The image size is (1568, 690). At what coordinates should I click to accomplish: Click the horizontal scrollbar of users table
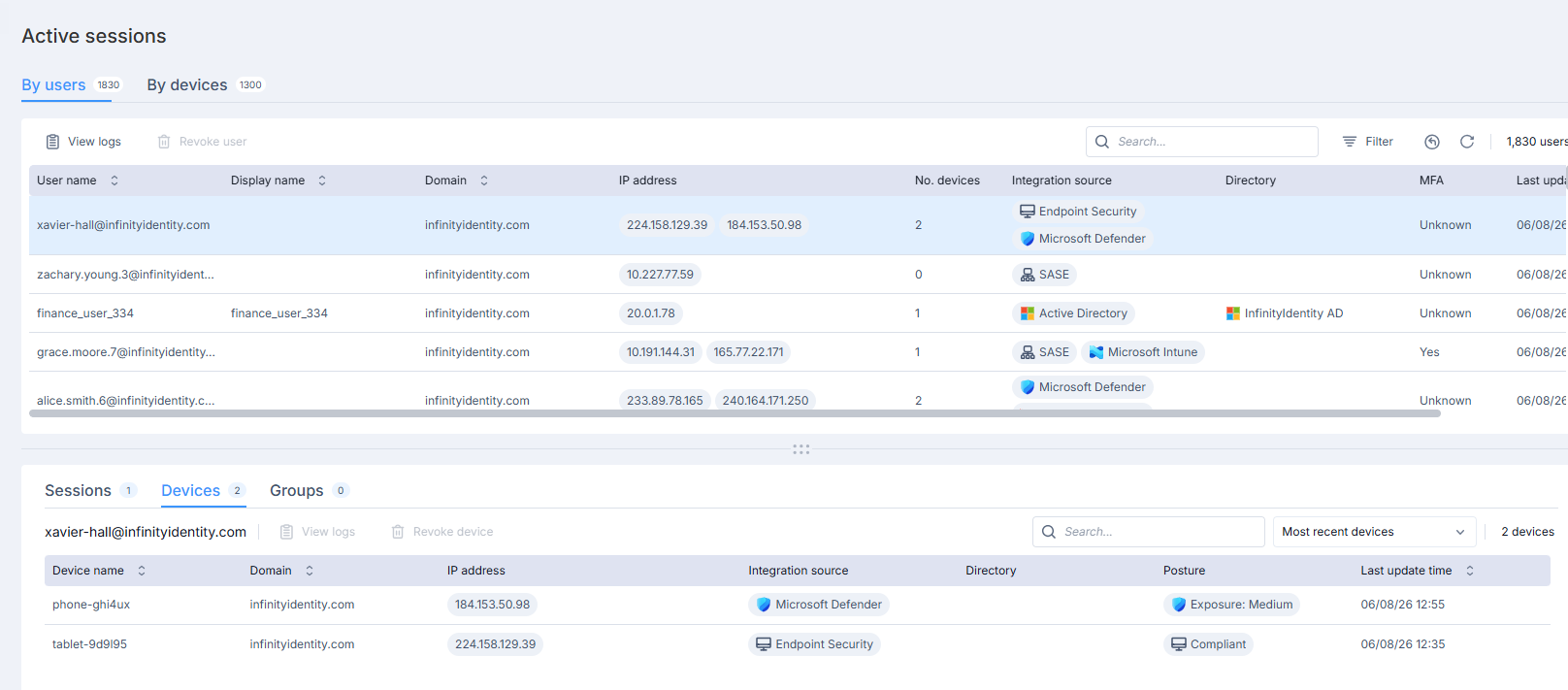pos(735,413)
